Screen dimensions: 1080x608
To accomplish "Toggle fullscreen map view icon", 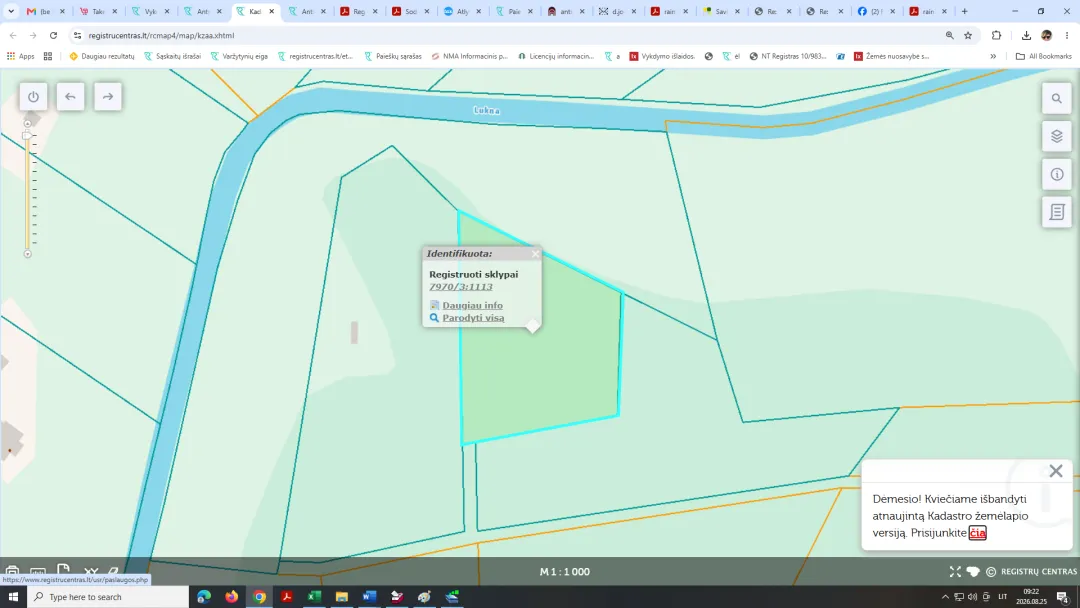I will pyautogui.click(x=955, y=572).
